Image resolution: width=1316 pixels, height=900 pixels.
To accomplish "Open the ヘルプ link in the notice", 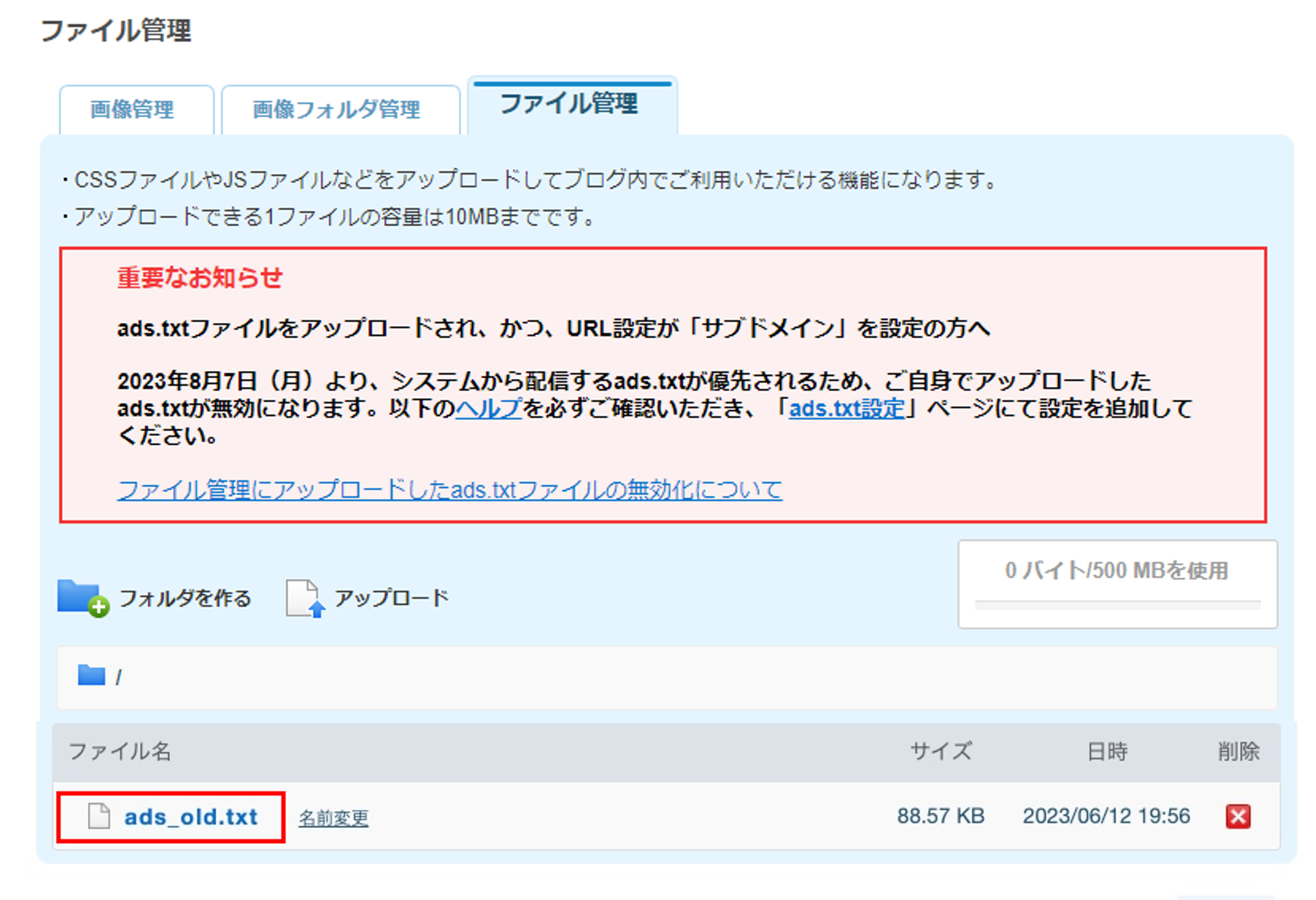I will 489,408.
